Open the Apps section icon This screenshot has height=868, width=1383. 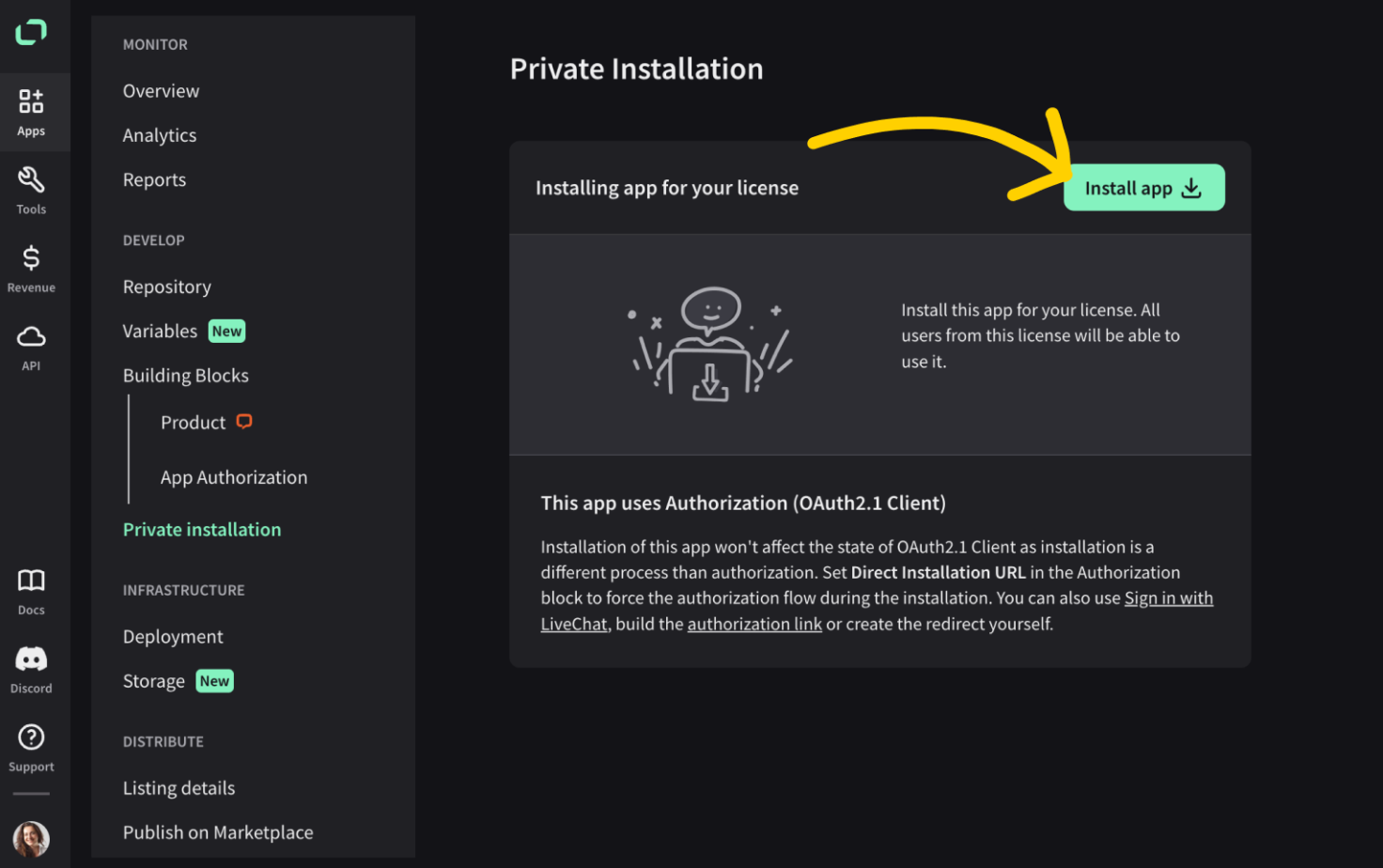(31, 101)
